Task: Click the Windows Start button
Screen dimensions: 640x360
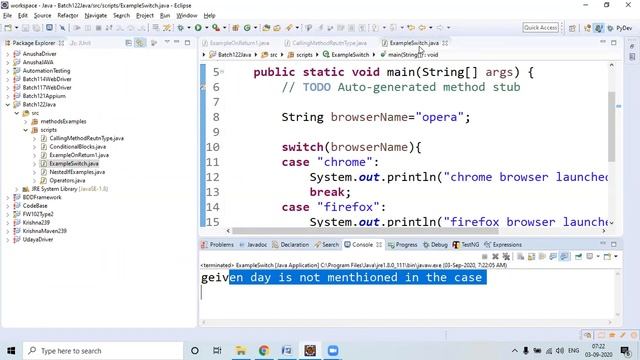Action: pos(11,351)
